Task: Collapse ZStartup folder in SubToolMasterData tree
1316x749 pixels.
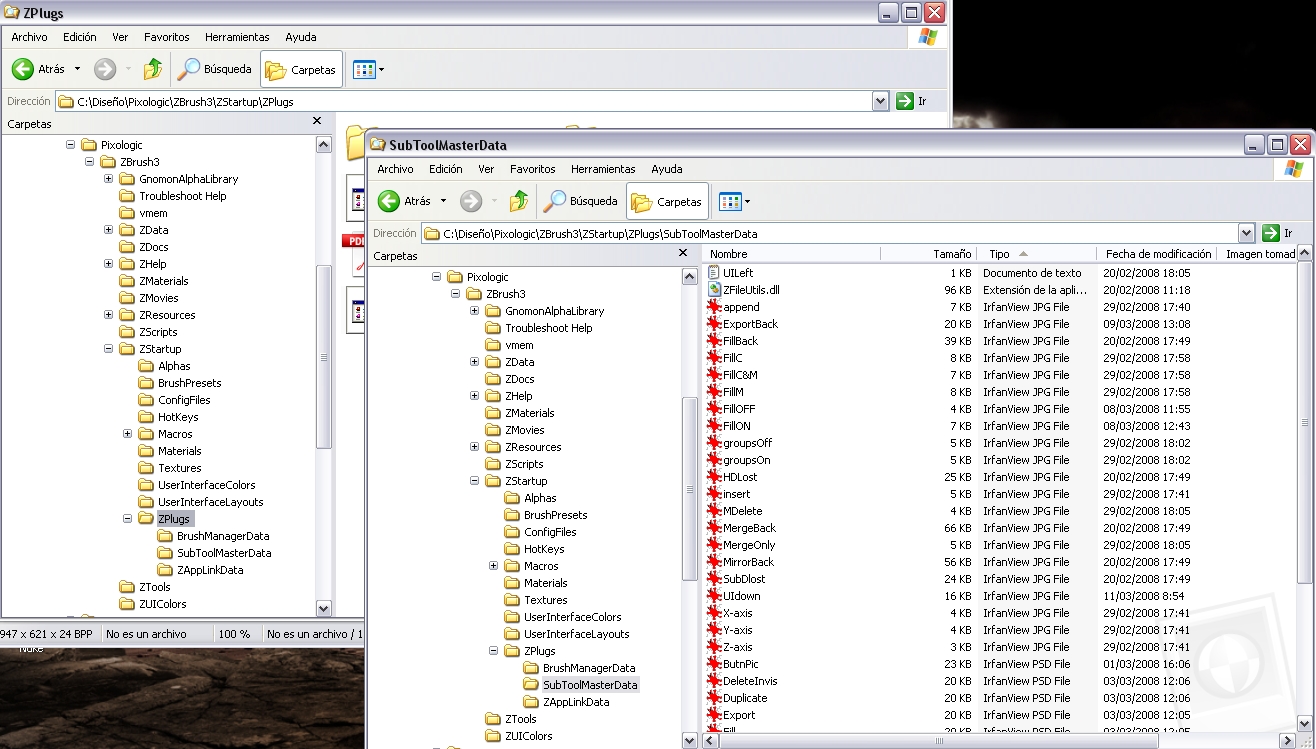Action: 474,480
